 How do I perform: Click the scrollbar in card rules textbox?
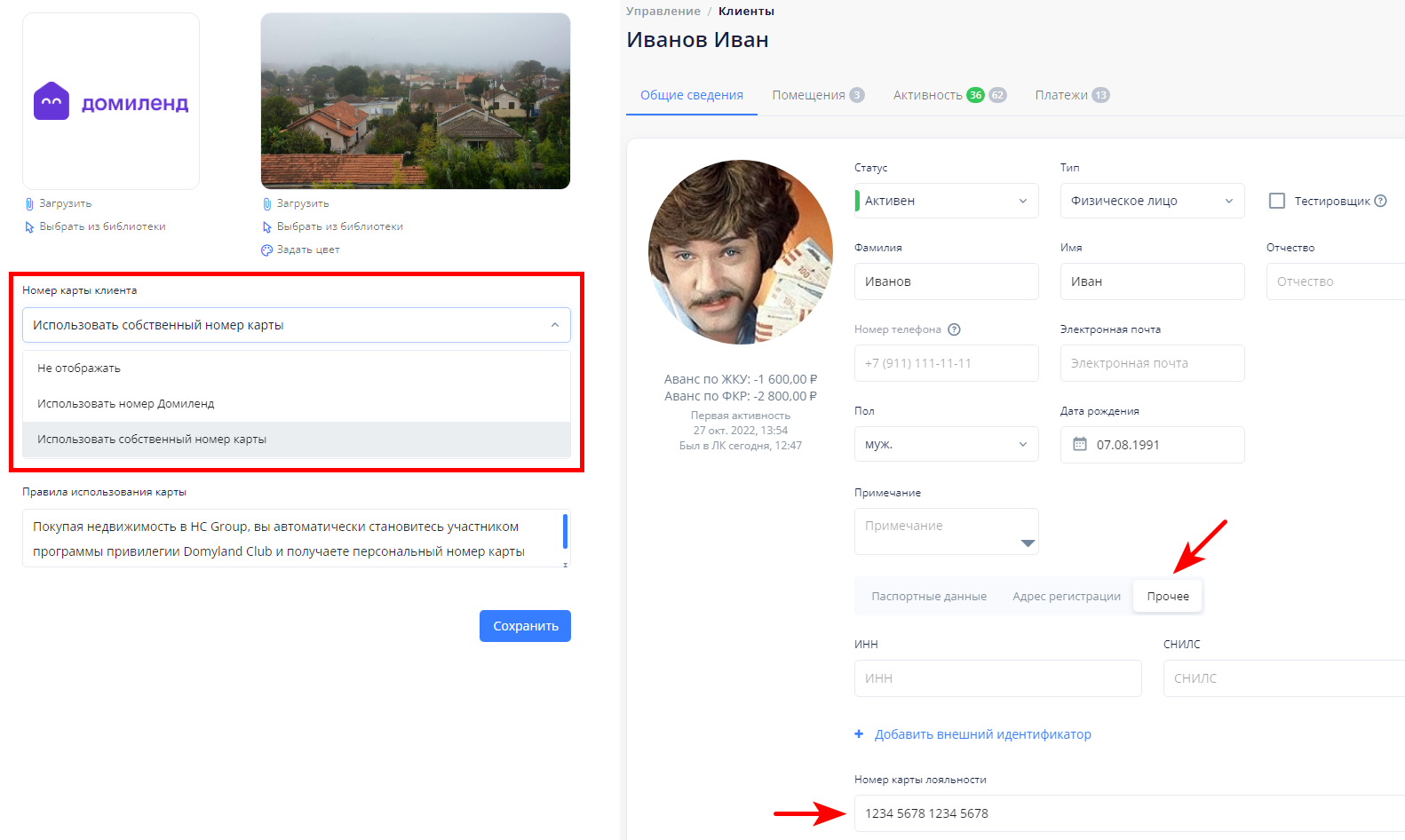point(565,531)
